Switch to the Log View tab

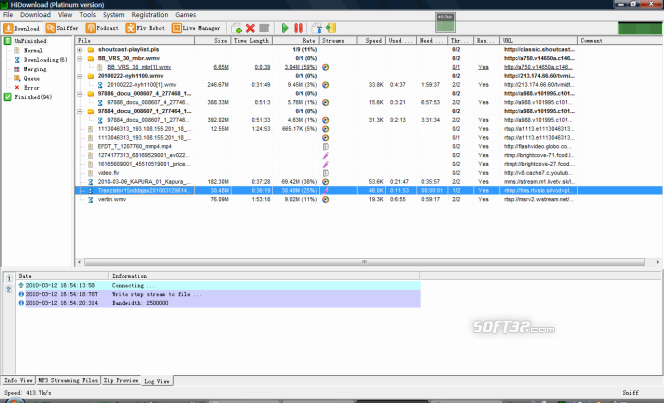coord(157,381)
